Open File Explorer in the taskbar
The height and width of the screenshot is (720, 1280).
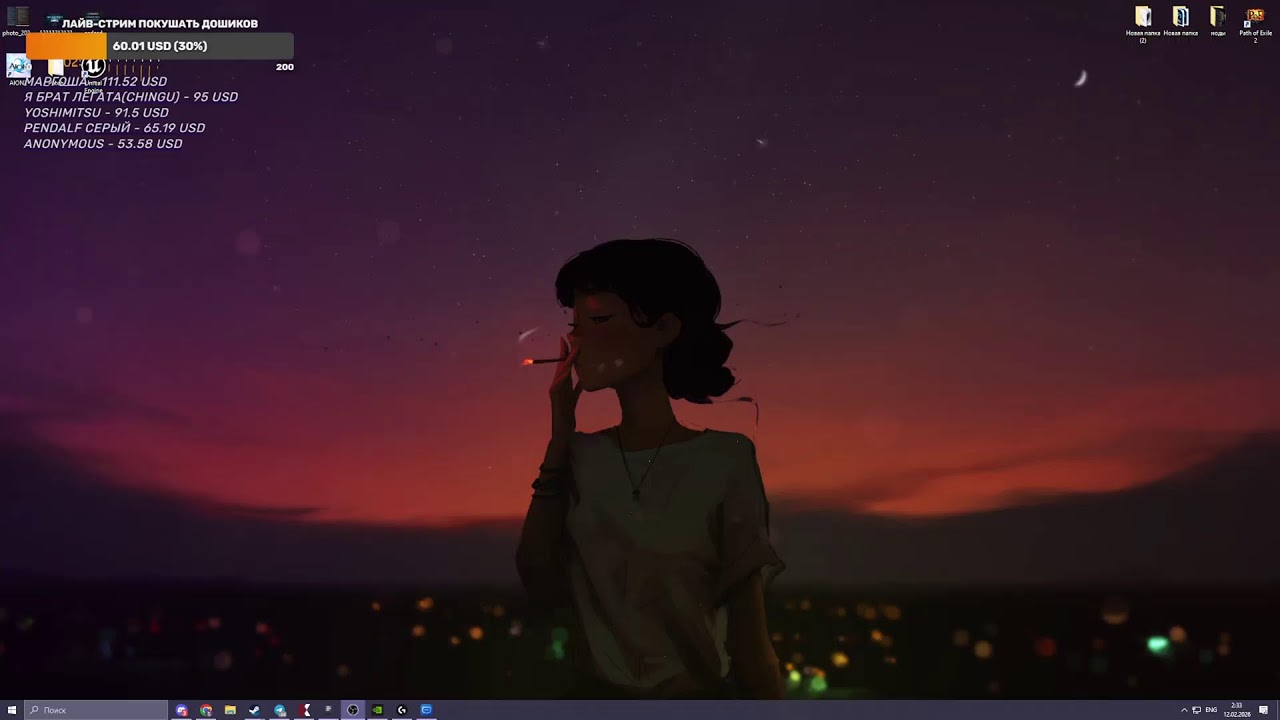point(230,710)
